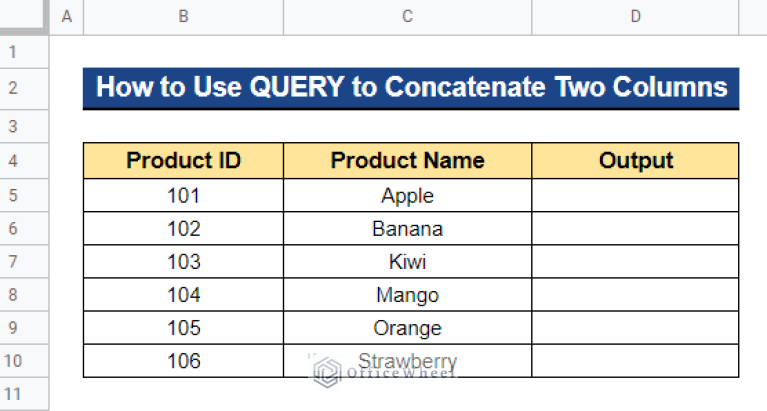Select the cell with 104

[183, 295]
